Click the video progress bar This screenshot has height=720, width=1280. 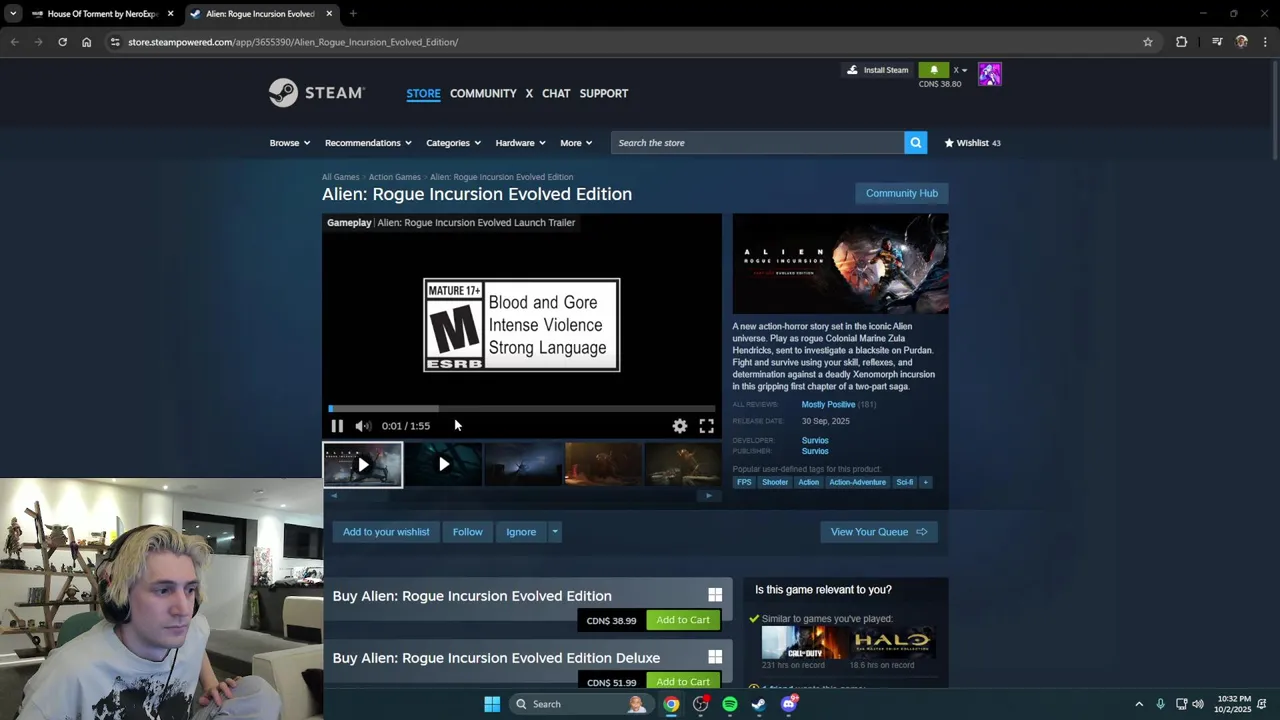521,408
